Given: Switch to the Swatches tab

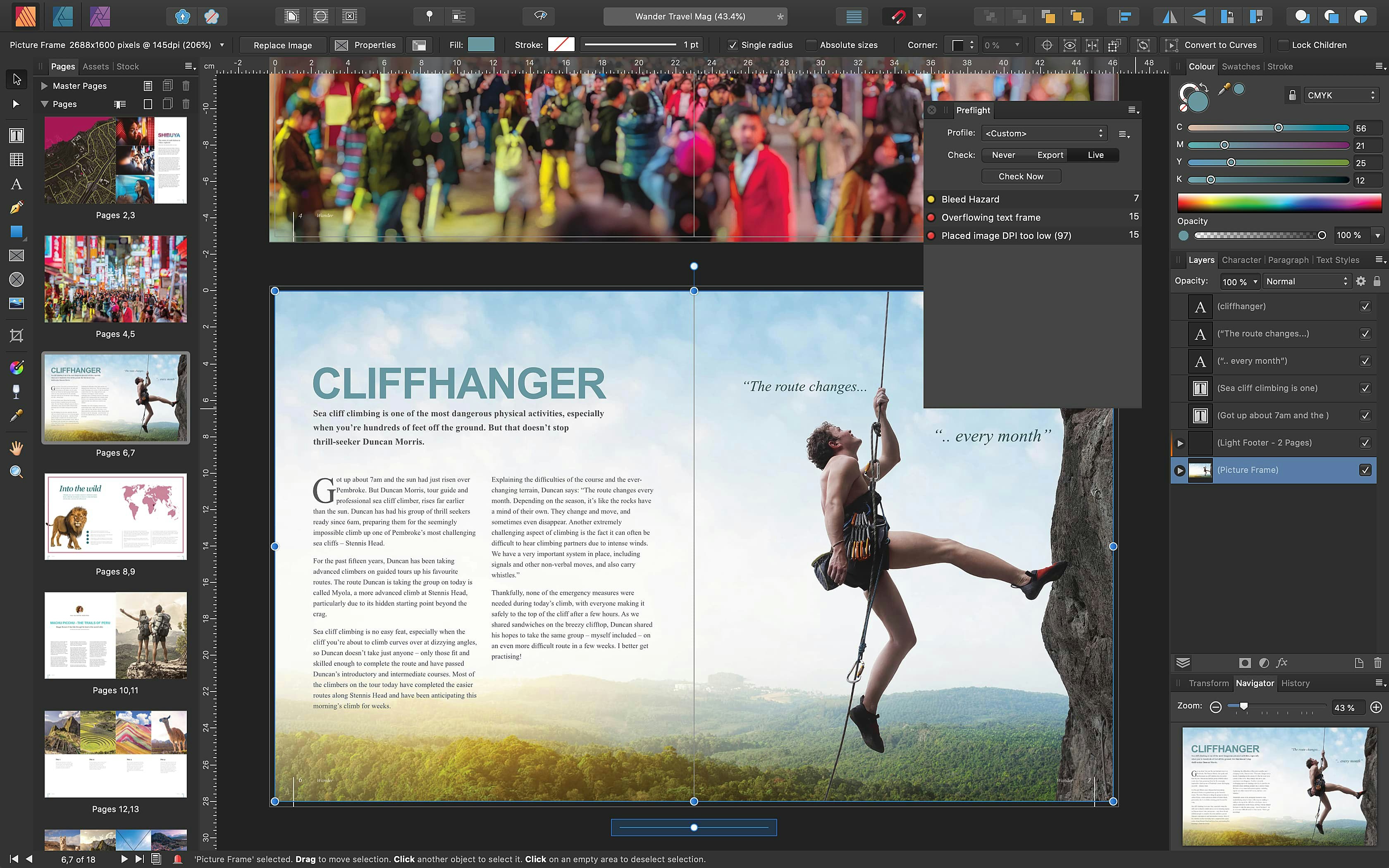Looking at the screenshot, I should click(1240, 66).
